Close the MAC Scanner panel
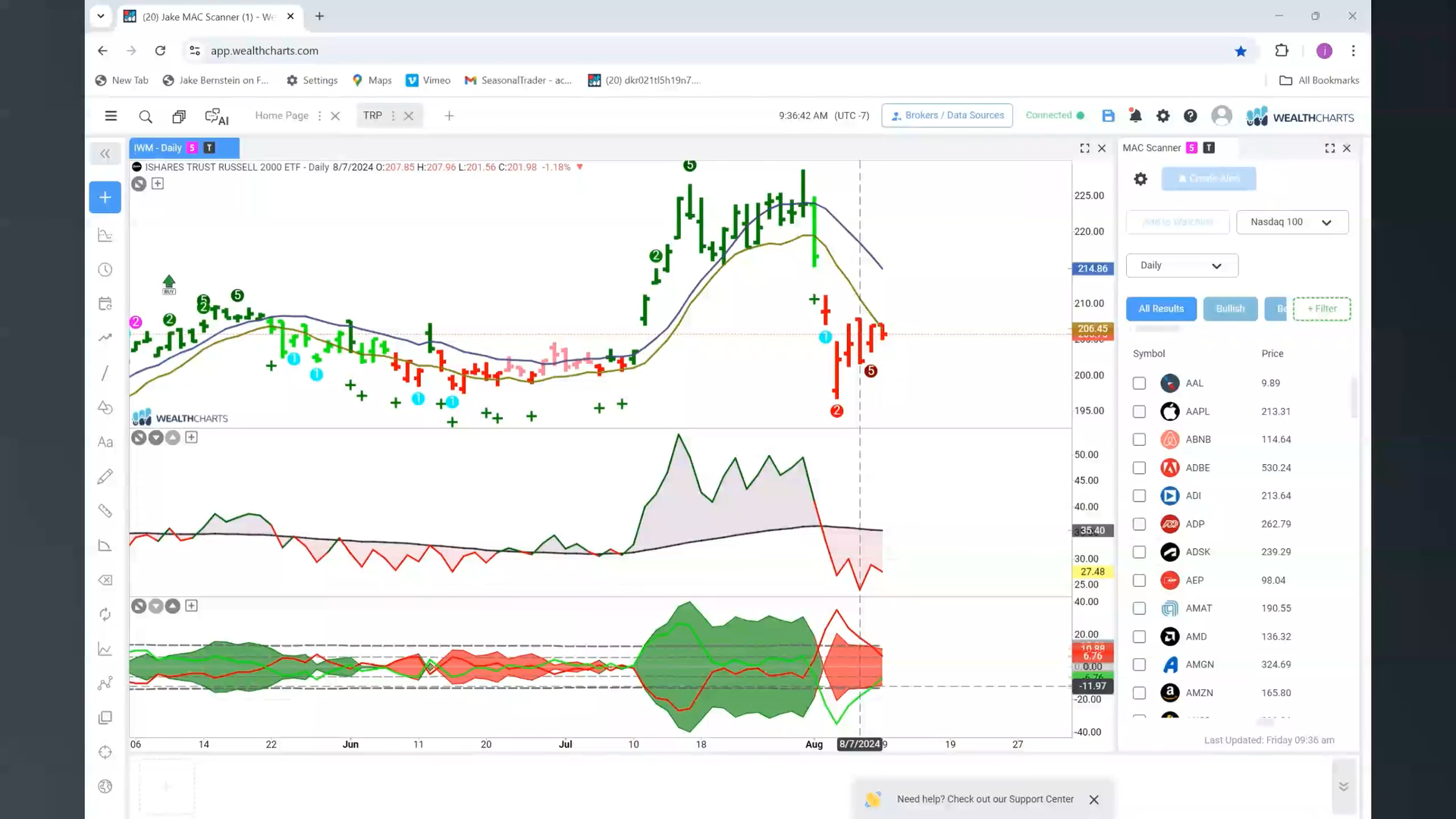 coord(1347,149)
